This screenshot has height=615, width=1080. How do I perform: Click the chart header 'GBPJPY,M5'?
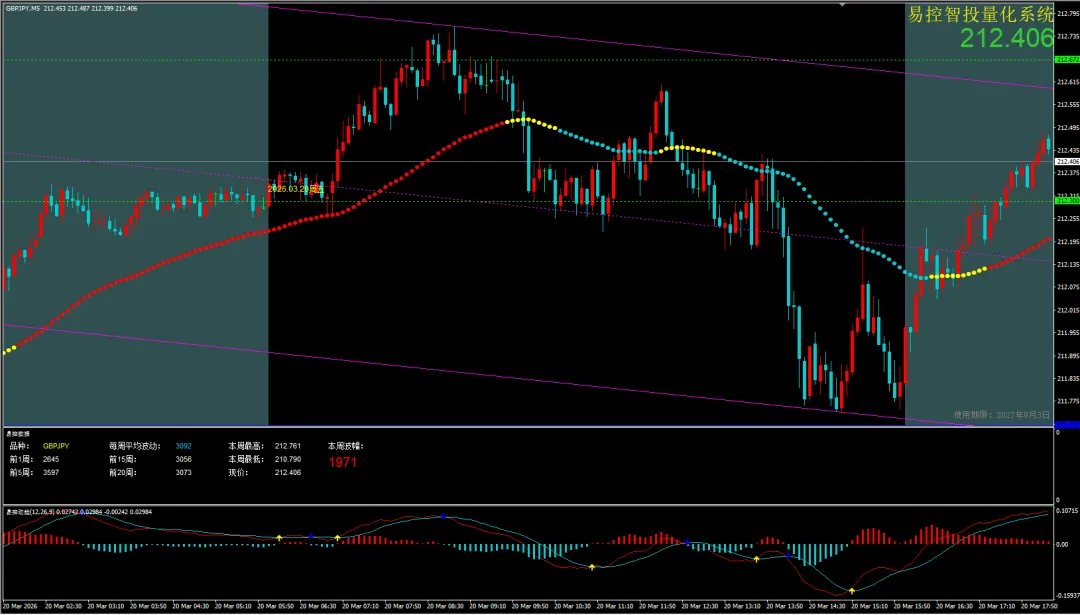tap(21, 8)
